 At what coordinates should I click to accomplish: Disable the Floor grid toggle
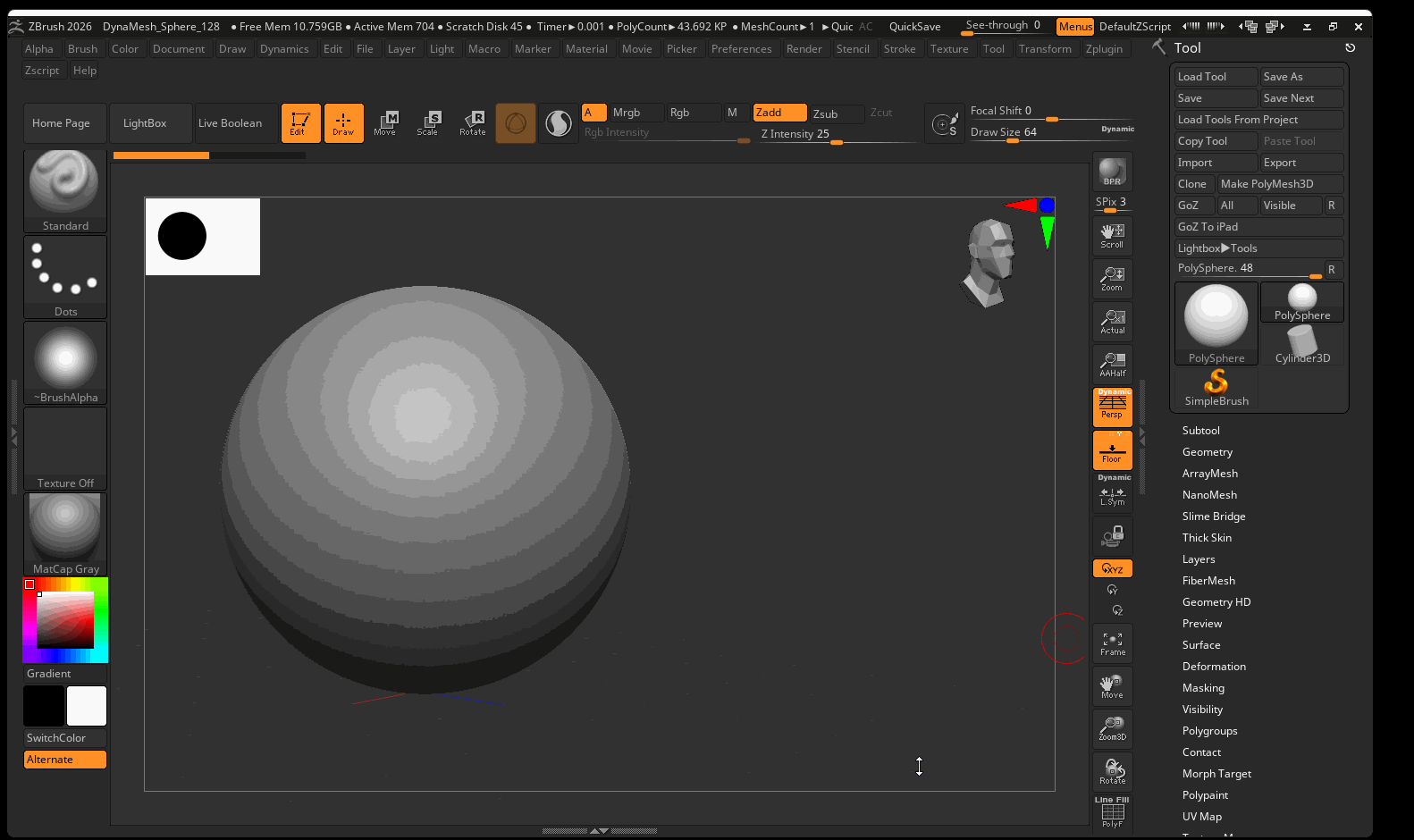point(1112,450)
